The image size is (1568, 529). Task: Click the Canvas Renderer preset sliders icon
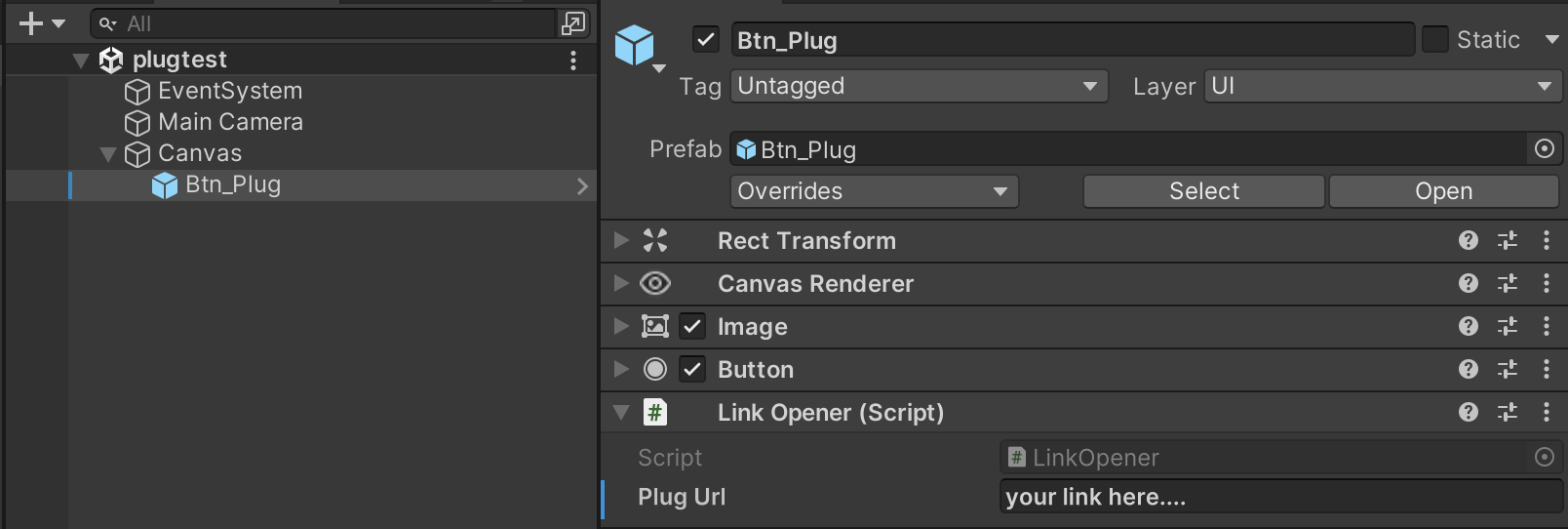click(x=1508, y=284)
